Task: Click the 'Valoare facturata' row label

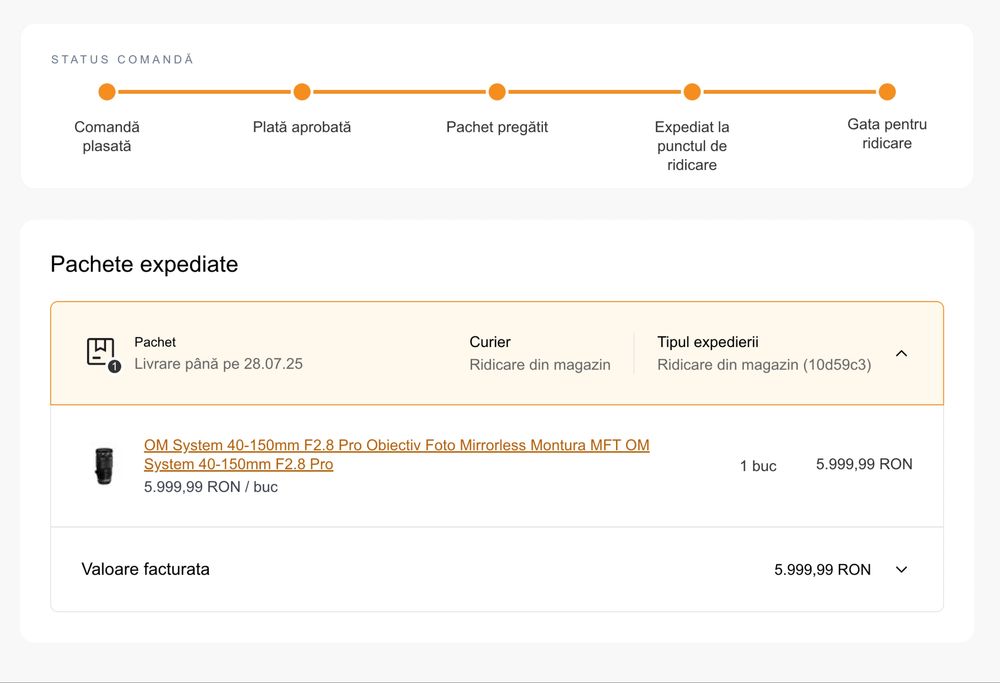Action: pyautogui.click(x=146, y=569)
